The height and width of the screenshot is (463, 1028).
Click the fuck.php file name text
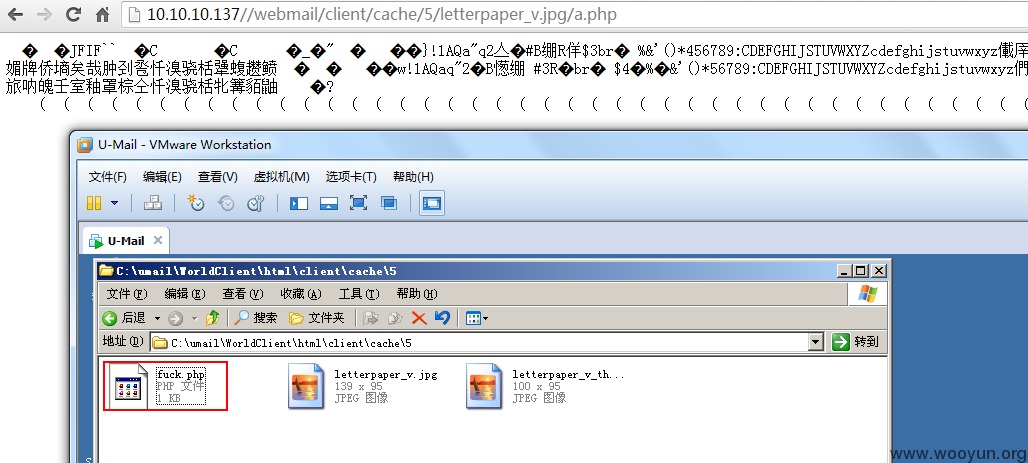[x=181, y=374]
